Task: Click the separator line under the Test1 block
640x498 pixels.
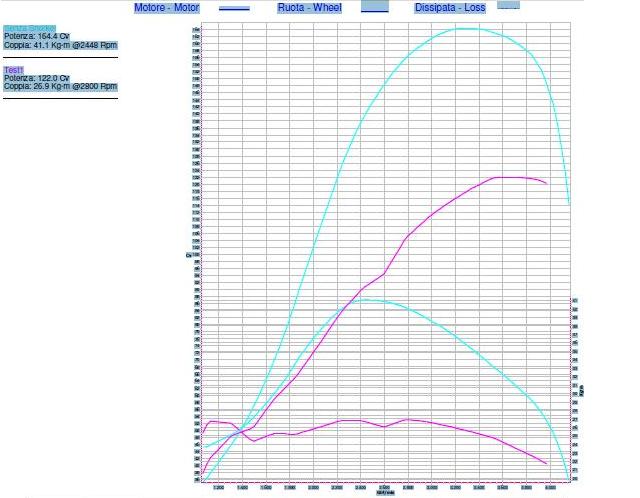Action: pyautogui.click(x=60, y=98)
